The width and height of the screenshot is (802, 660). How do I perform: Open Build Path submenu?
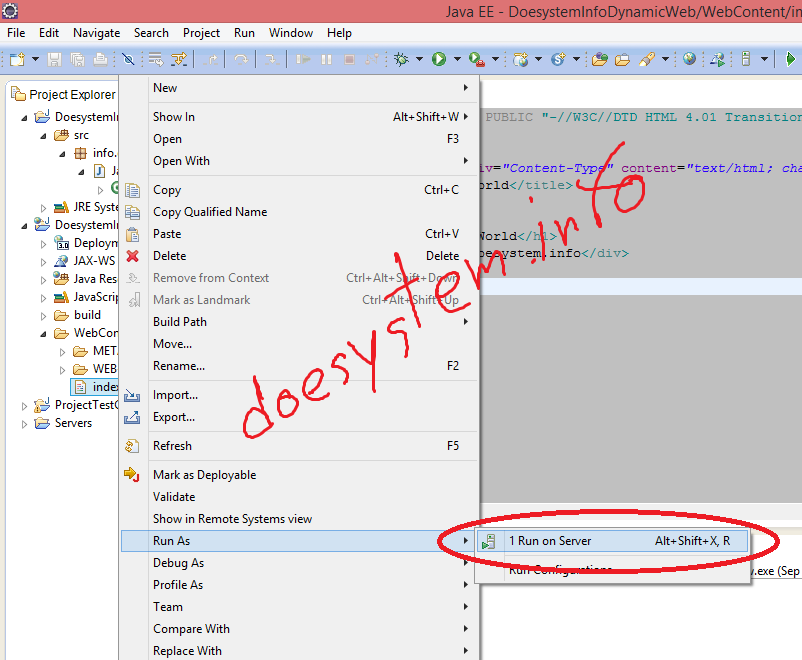click(299, 322)
